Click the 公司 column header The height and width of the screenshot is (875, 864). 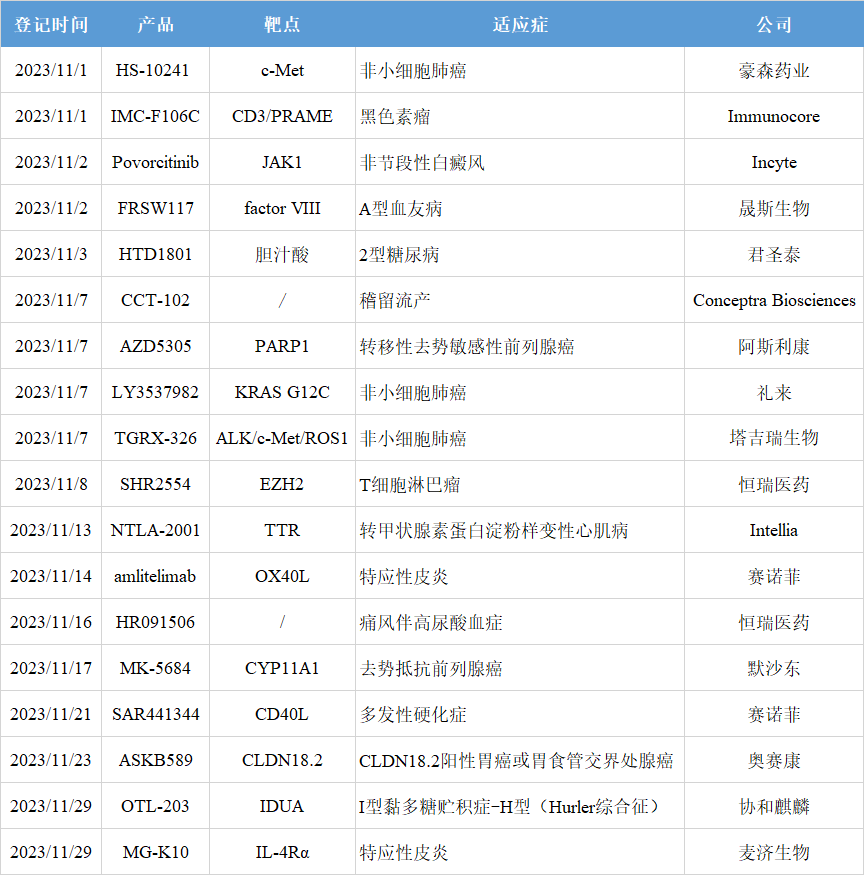[x=774, y=24]
